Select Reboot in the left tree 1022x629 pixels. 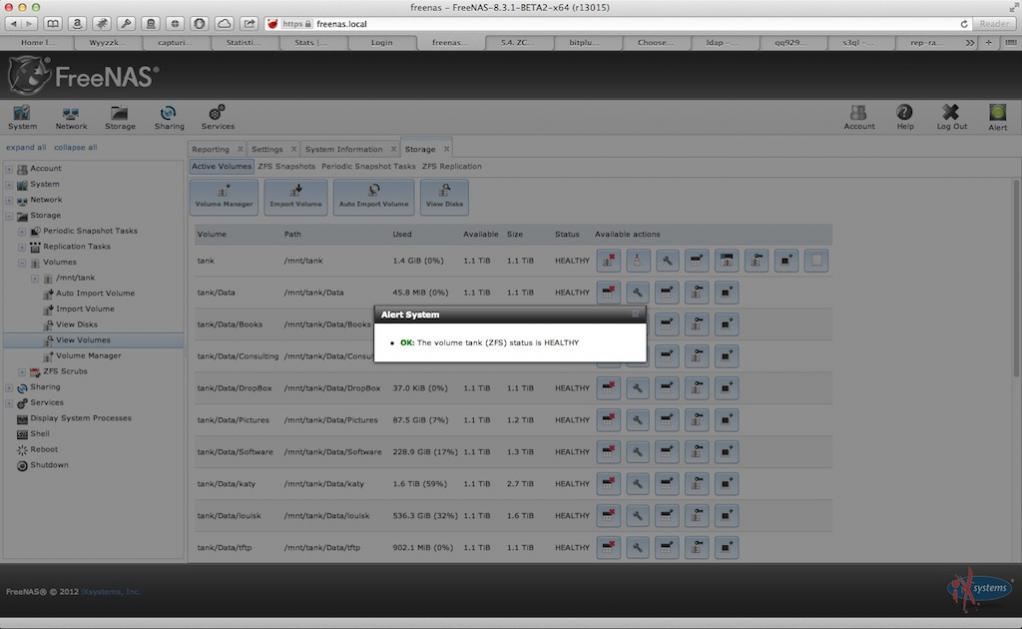click(x=44, y=450)
